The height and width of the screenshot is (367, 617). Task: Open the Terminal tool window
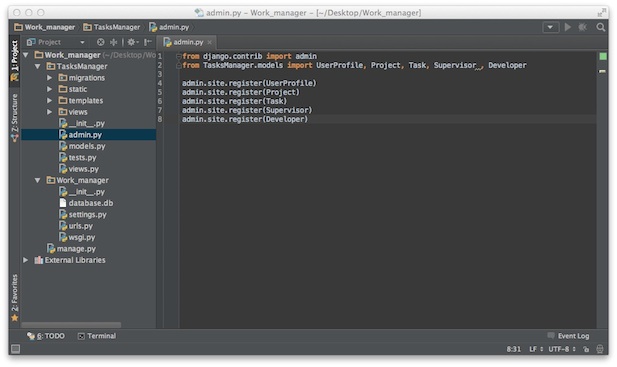(x=97, y=336)
